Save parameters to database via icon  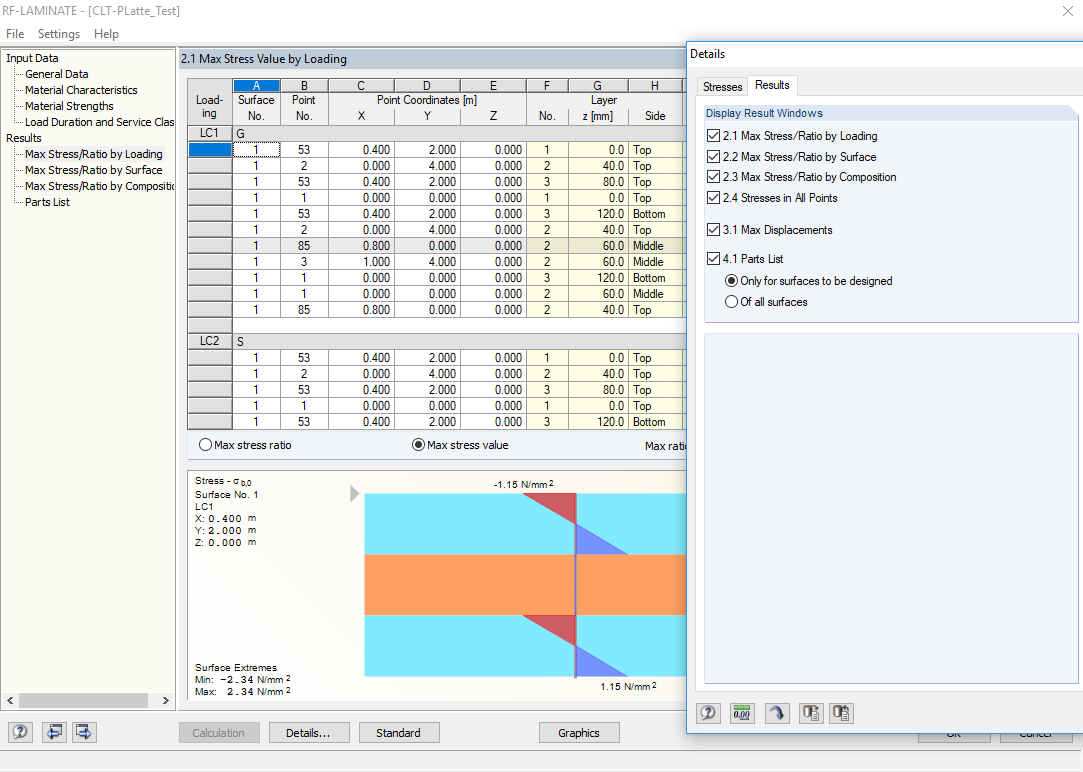[810, 713]
